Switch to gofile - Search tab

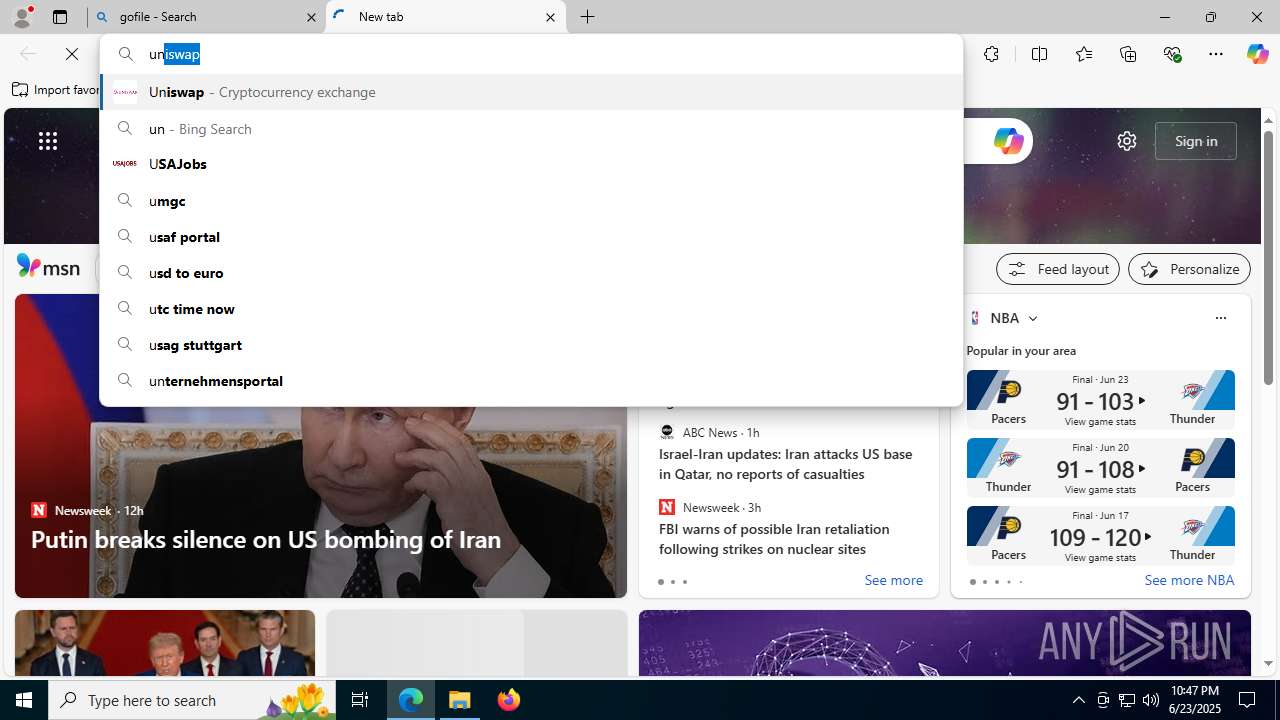(207, 17)
